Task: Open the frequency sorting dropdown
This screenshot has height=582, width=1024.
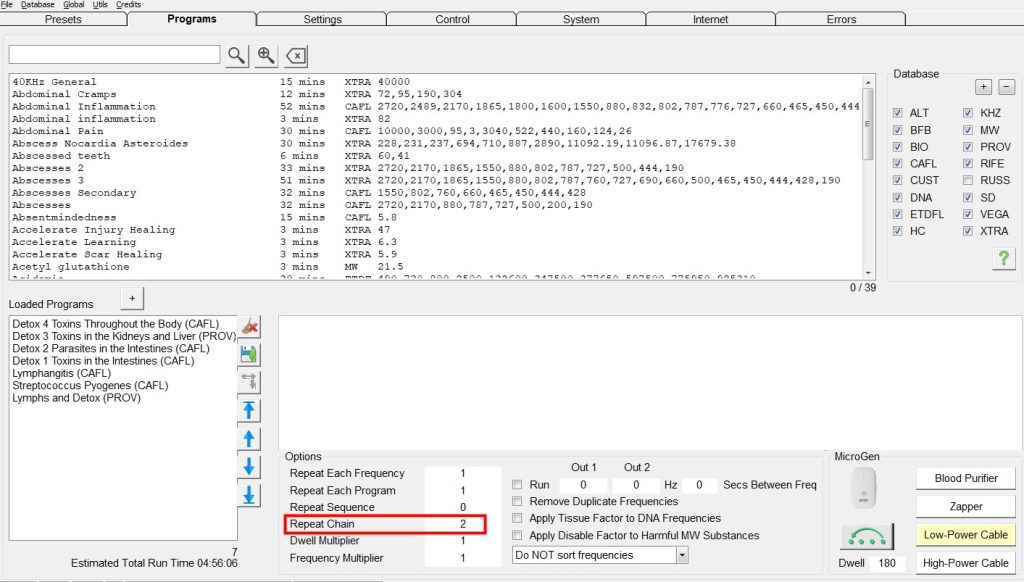Action: (x=682, y=554)
